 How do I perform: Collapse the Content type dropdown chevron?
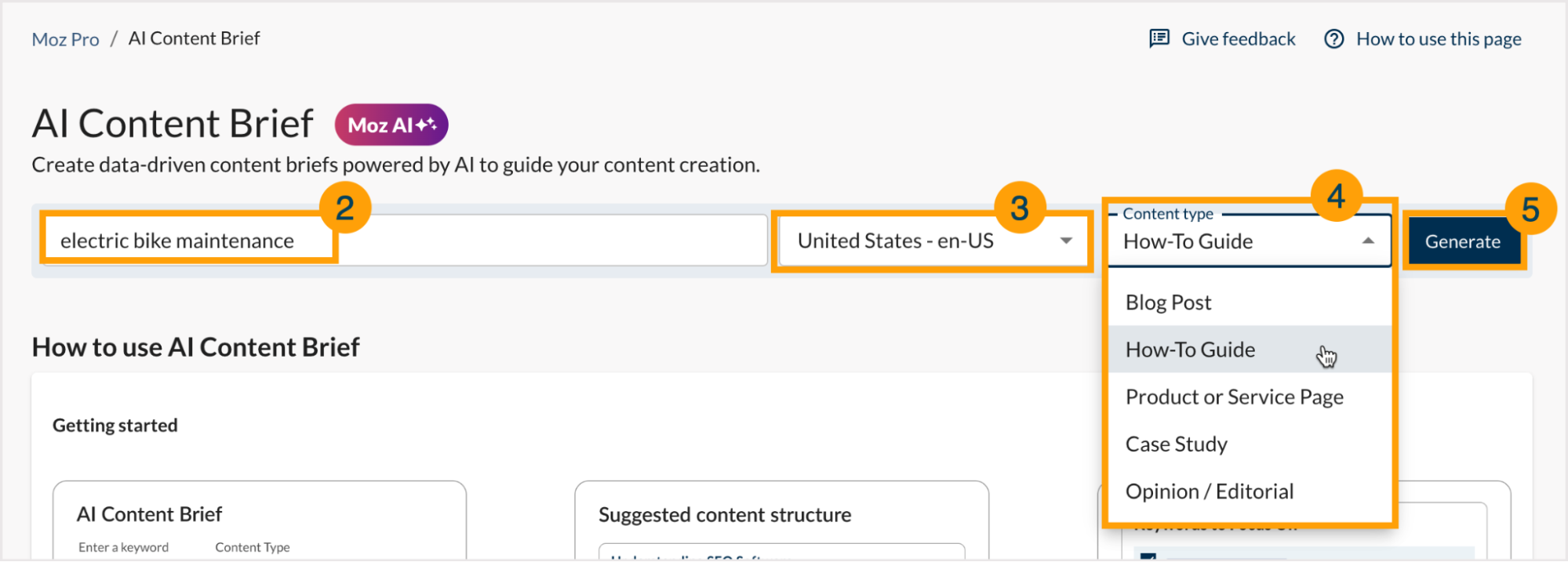(x=1366, y=241)
